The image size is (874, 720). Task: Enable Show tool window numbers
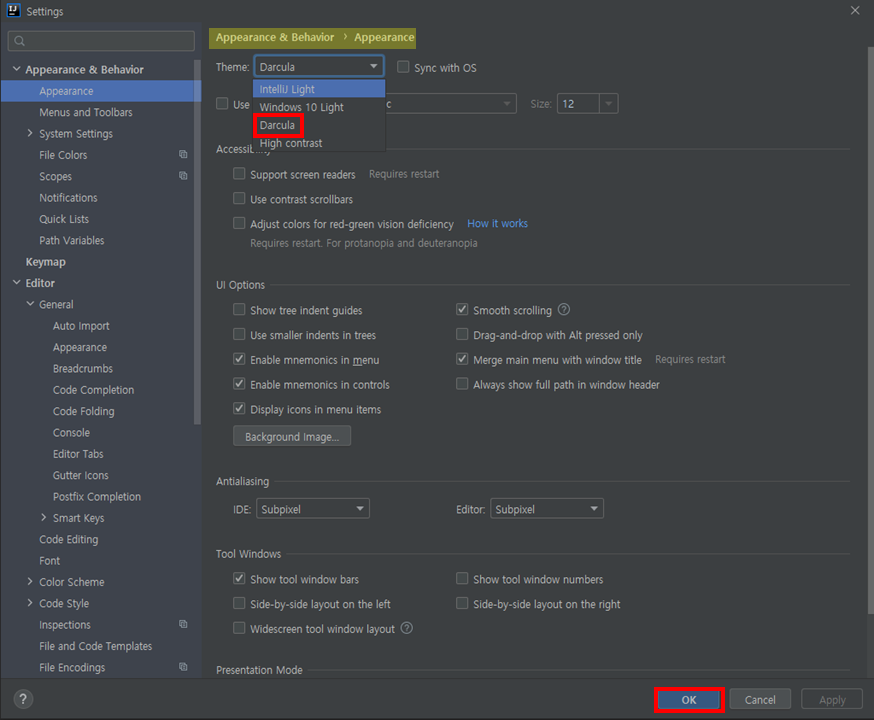coord(462,578)
